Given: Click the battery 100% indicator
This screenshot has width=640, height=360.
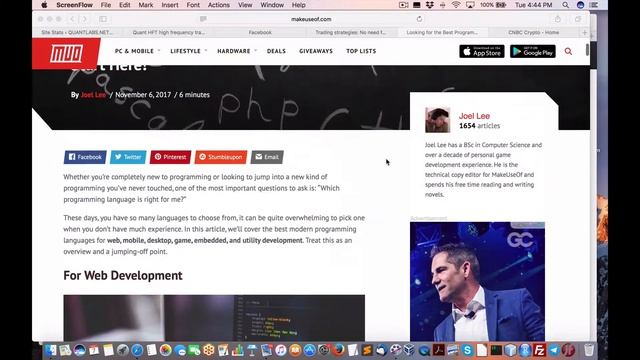Looking at the screenshot, I should click(493, 5).
